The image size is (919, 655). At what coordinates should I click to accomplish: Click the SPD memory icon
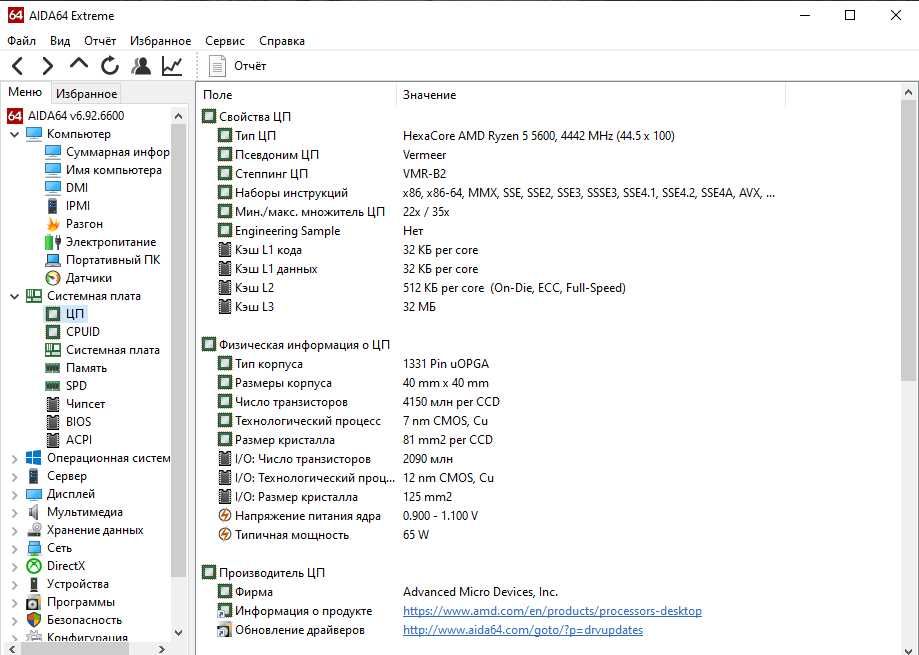point(53,386)
